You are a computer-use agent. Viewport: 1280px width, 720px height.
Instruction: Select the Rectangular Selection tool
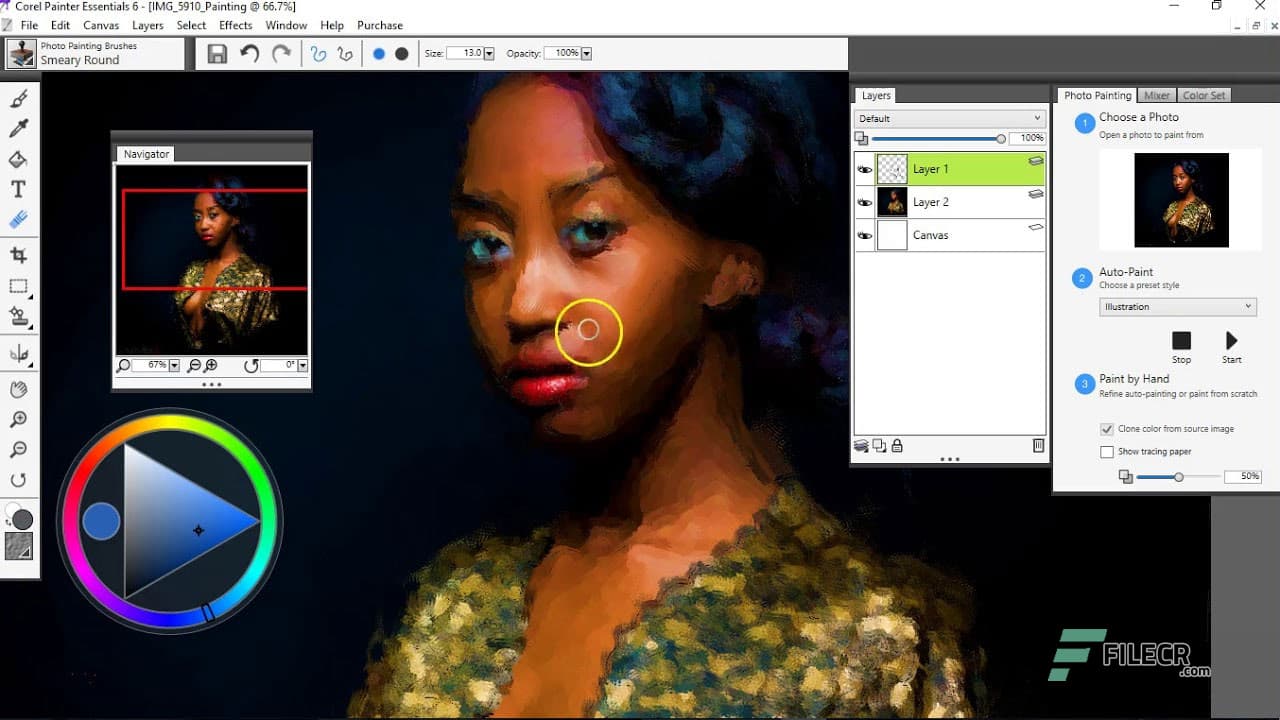pos(19,285)
